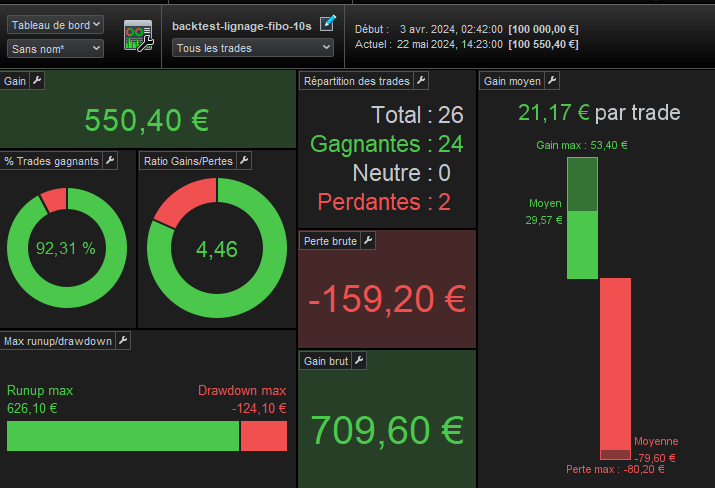
Task: Select the Gain moyen panel title
Action: coord(512,81)
